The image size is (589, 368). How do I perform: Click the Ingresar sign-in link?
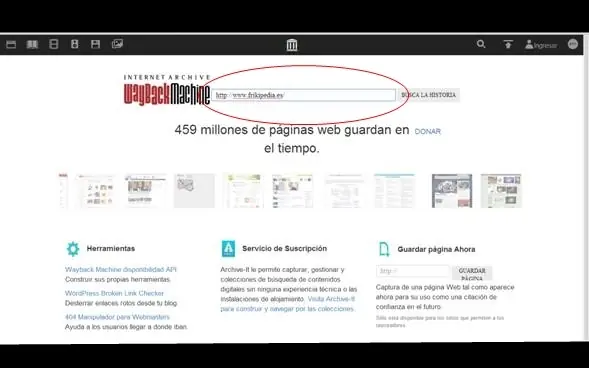[x=541, y=45]
